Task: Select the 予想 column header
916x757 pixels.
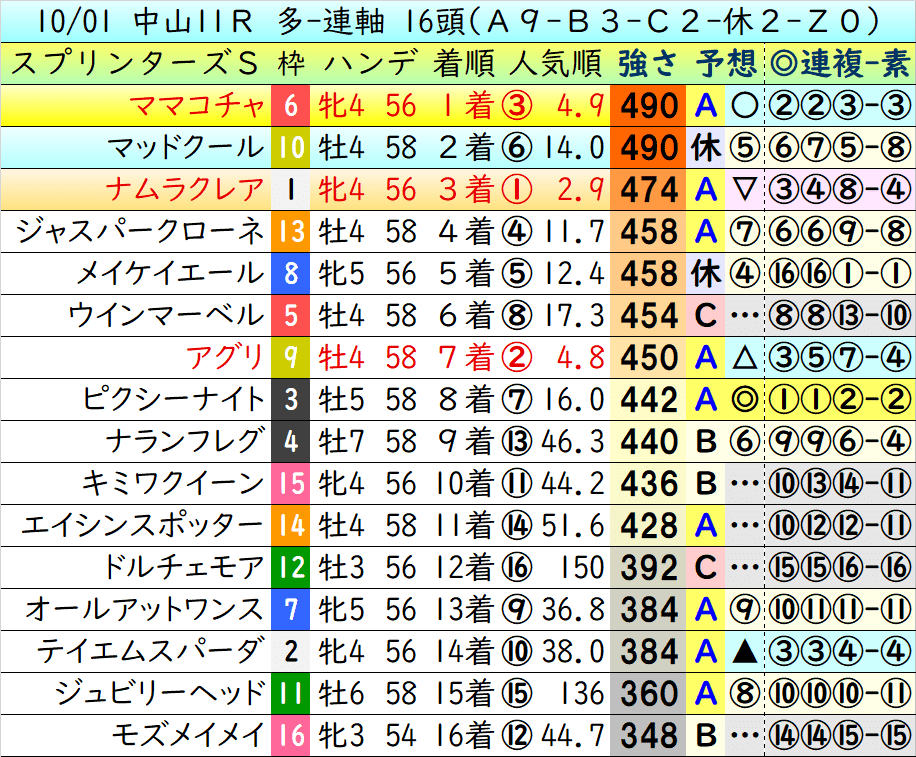Action: (x=726, y=63)
